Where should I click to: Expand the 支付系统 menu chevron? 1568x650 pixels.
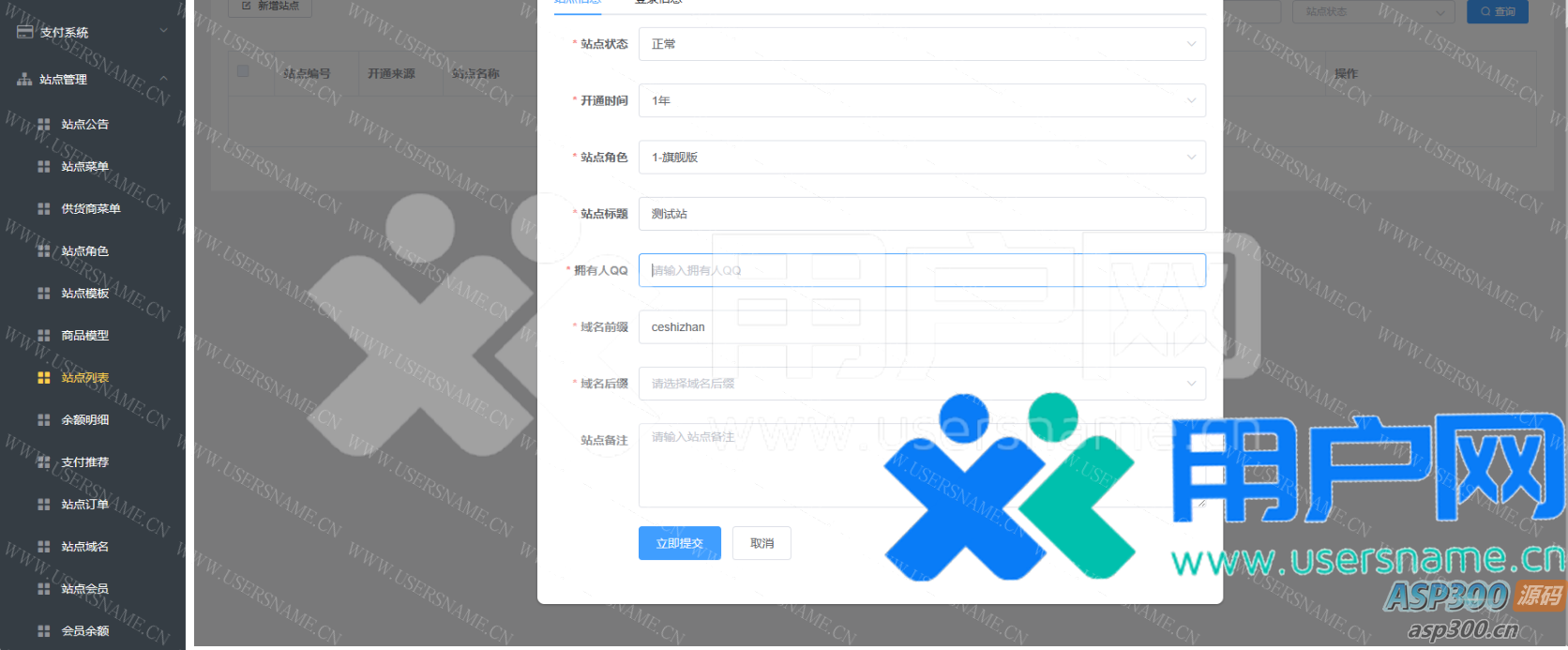164,31
